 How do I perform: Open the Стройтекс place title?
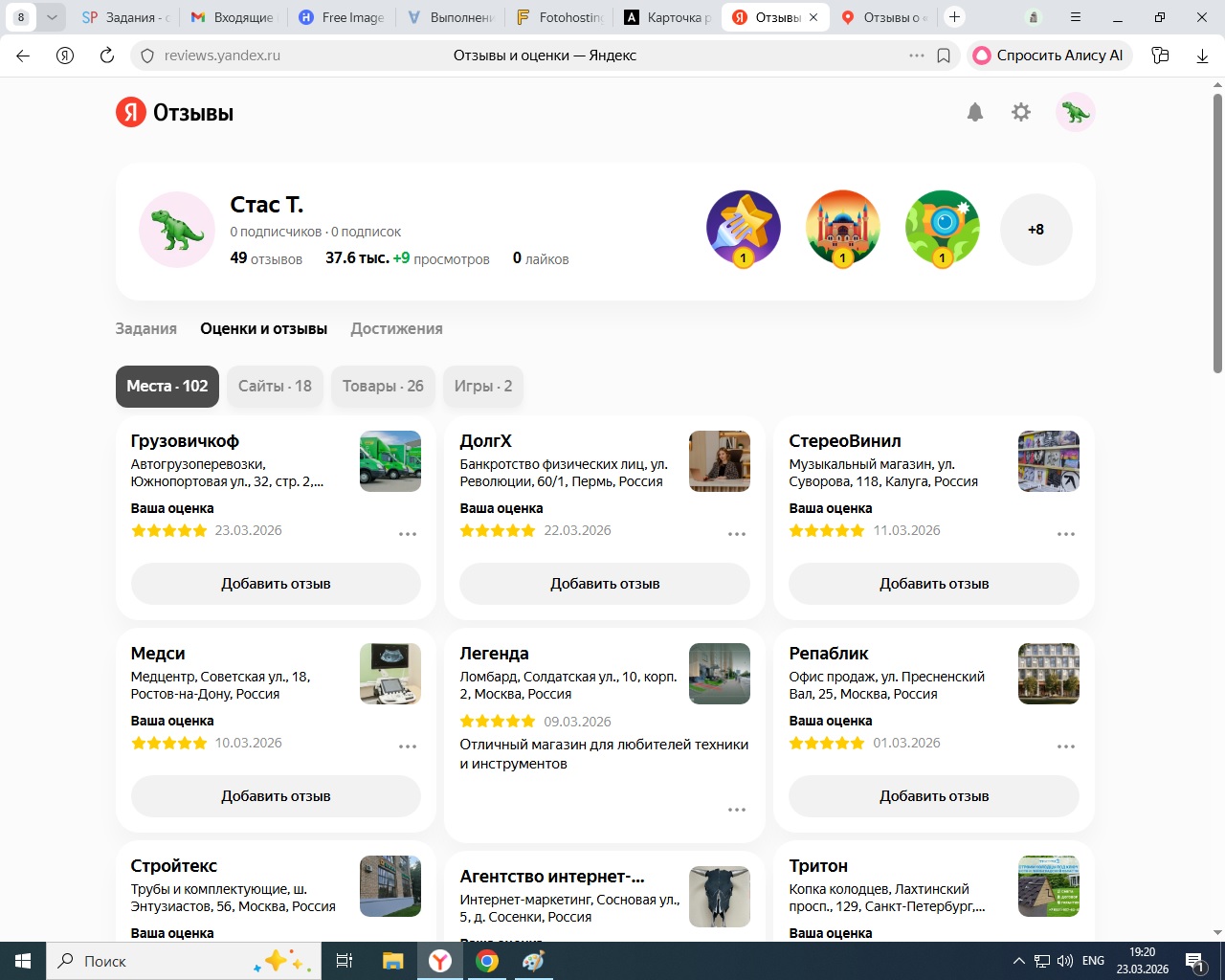tap(174, 866)
